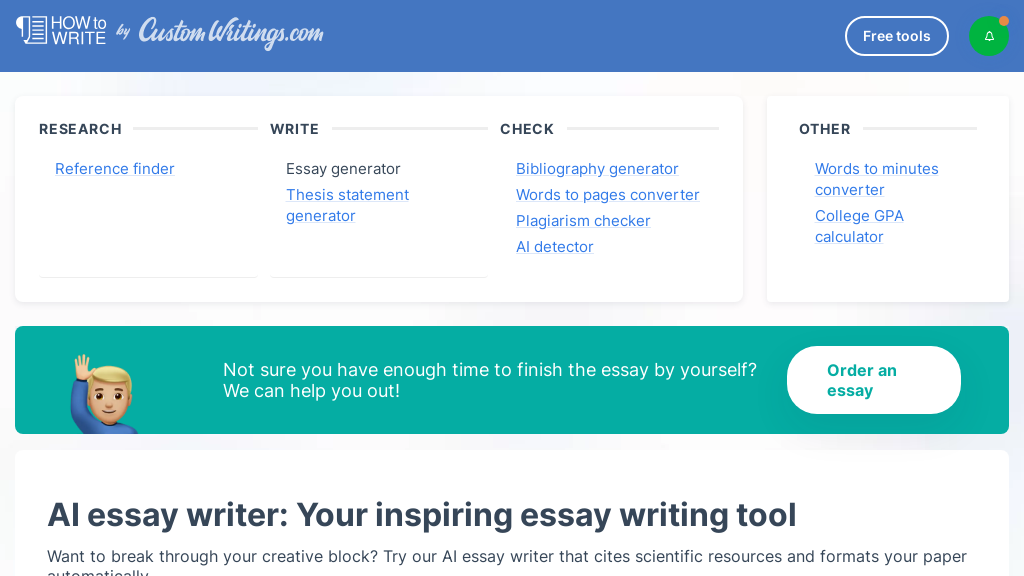1024x576 pixels.
Task: Open notifications via the green bell icon
Action: click(x=989, y=35)
